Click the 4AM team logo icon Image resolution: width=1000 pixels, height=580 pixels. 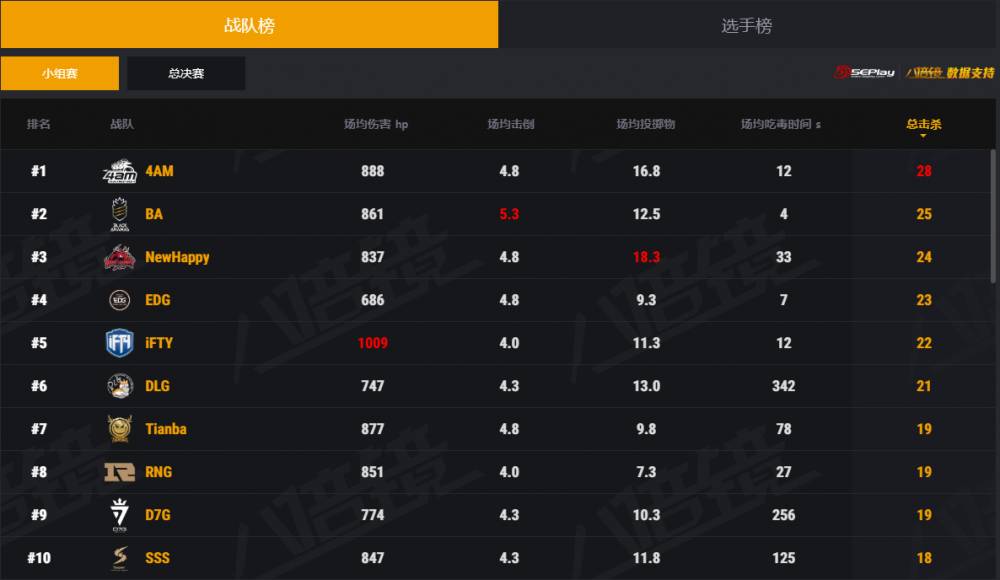coord(120,171)
